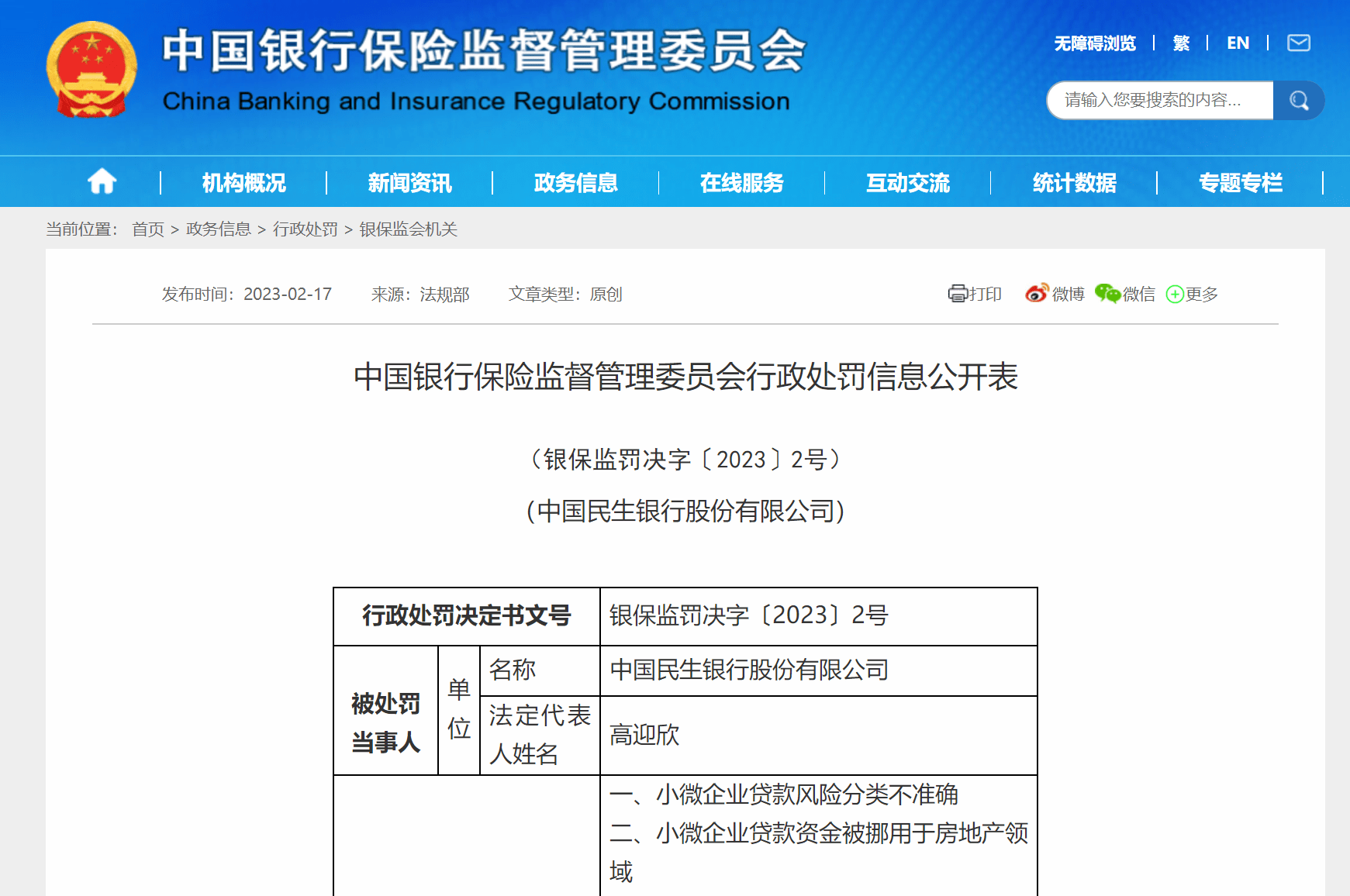The height and width of the screenshot is (896, 1350).
Task: Go to 首页 breadcrumb
Action: point(148,229)
